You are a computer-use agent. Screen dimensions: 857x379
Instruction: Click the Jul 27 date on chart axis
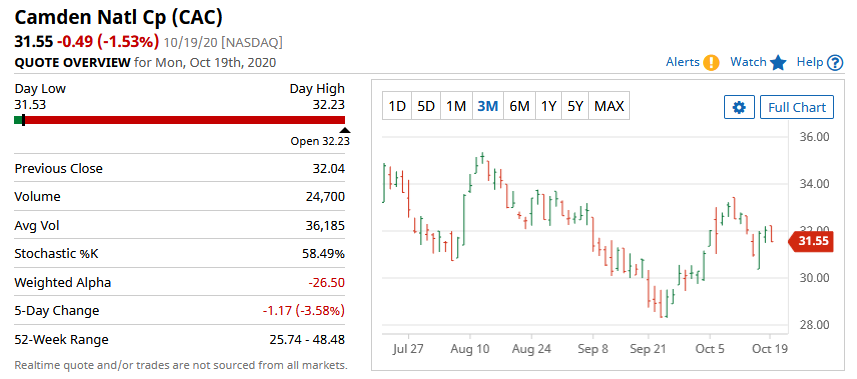tap(408, 349)
